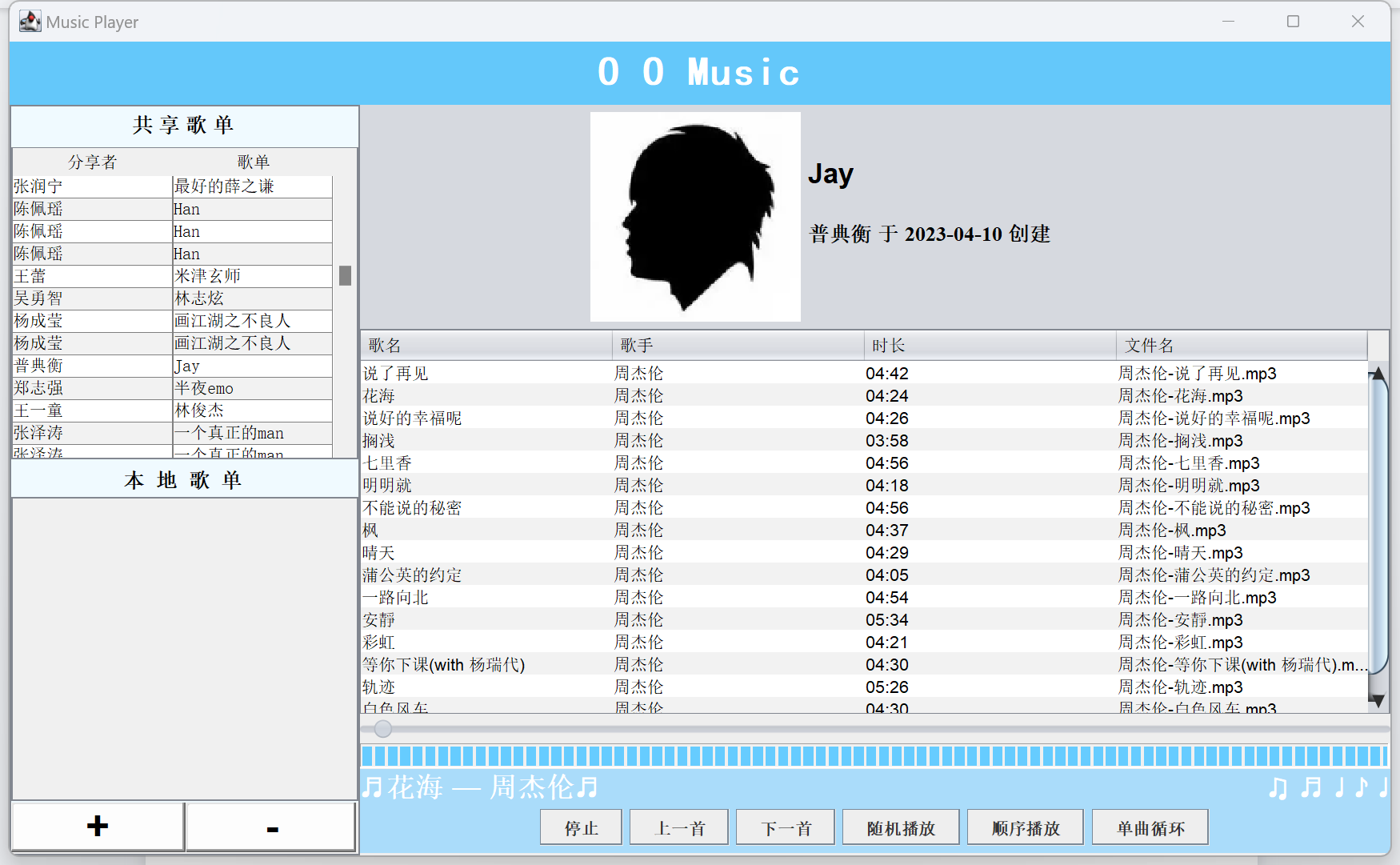Select the song 晴天 in list
The width and height of the screenshot is (1400, 865).
[x=379, y=553]
